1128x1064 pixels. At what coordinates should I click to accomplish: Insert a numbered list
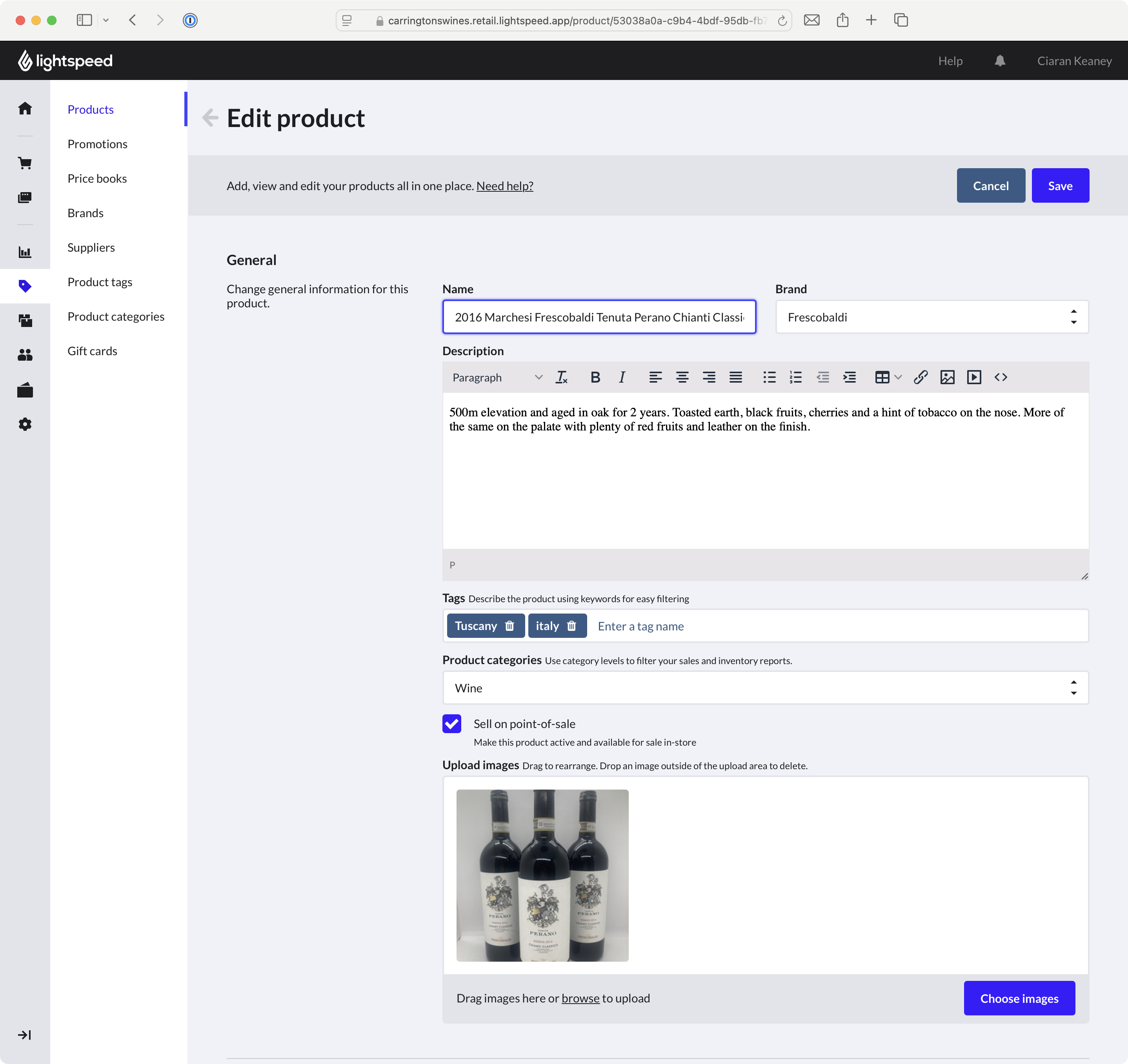coord(796,377)
